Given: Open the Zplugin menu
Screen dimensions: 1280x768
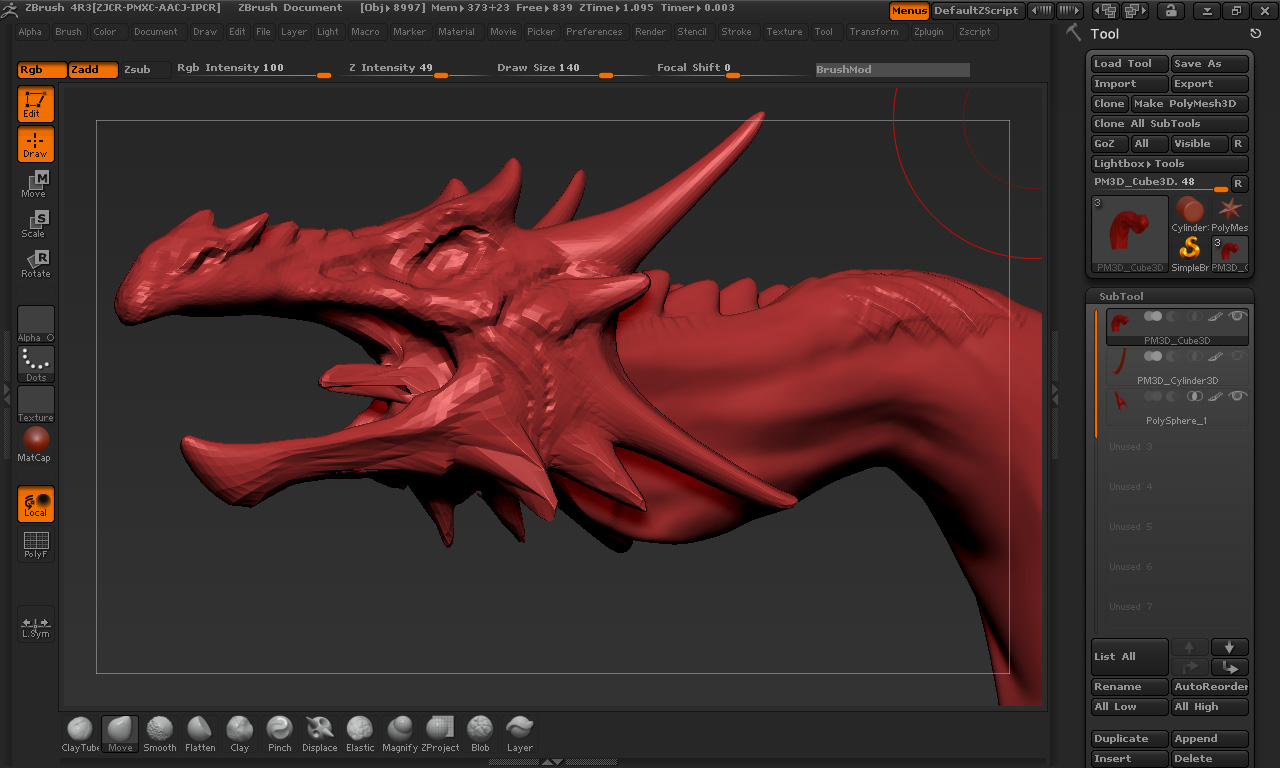Looking at the screenshot, I should [928, 32].
